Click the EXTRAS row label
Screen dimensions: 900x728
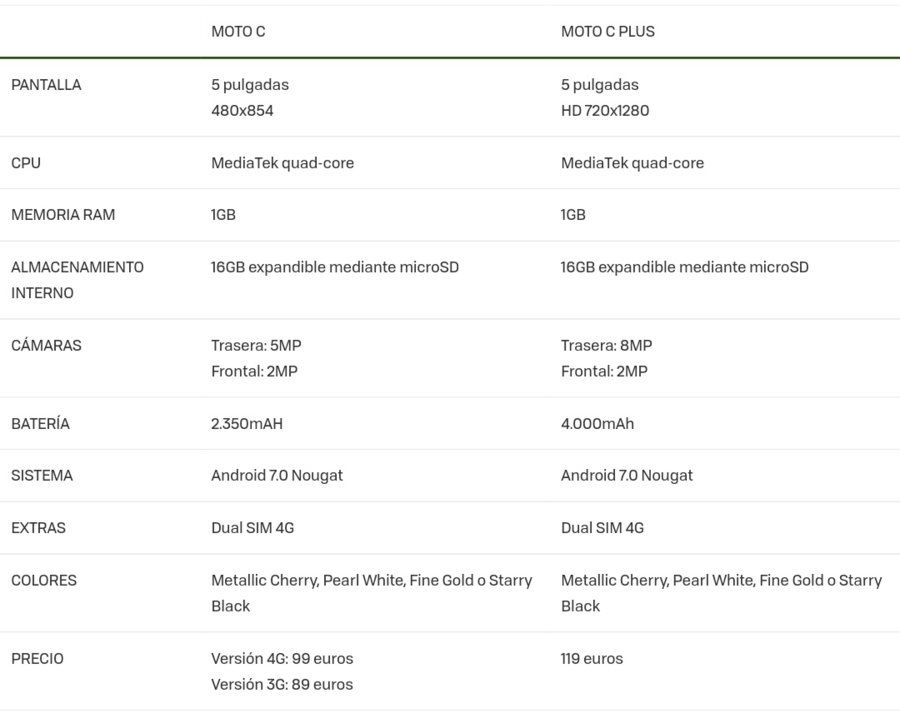[x=38, y=528]
